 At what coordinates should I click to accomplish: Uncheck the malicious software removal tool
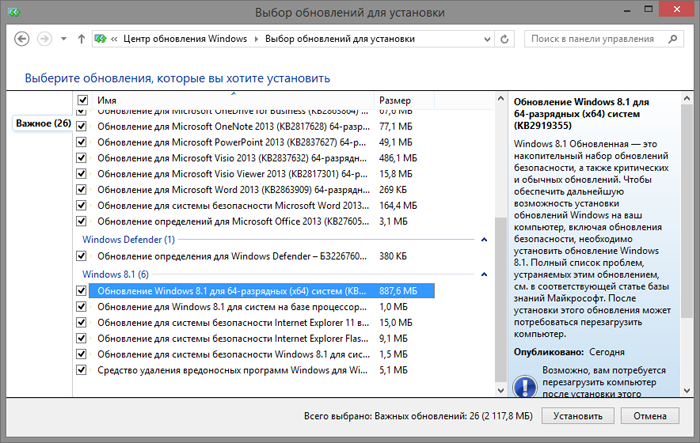point(81,370)
